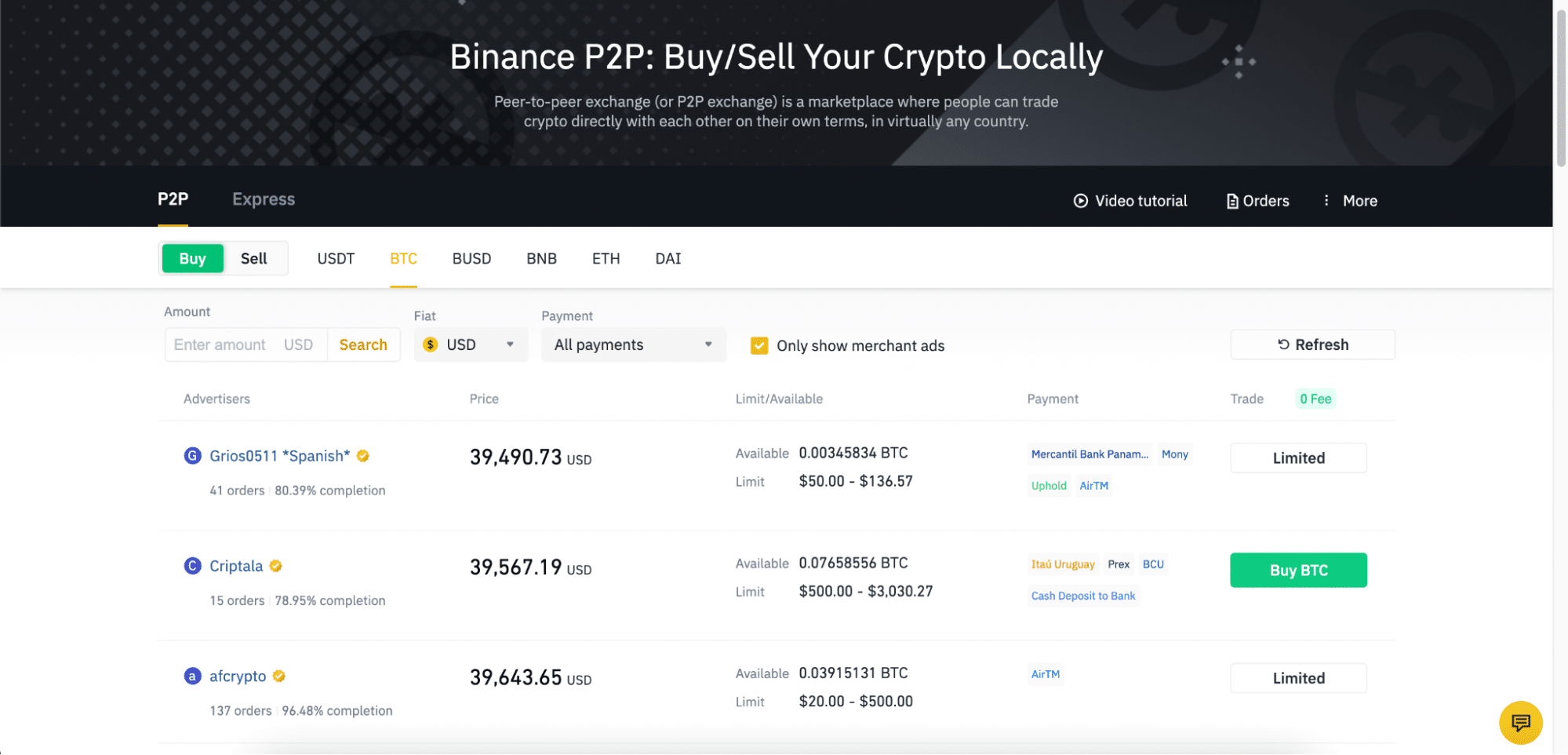This screenshot has height=755, width=1568.
Task: Click the Video tutorial play icon
Action: (1080, 201)
